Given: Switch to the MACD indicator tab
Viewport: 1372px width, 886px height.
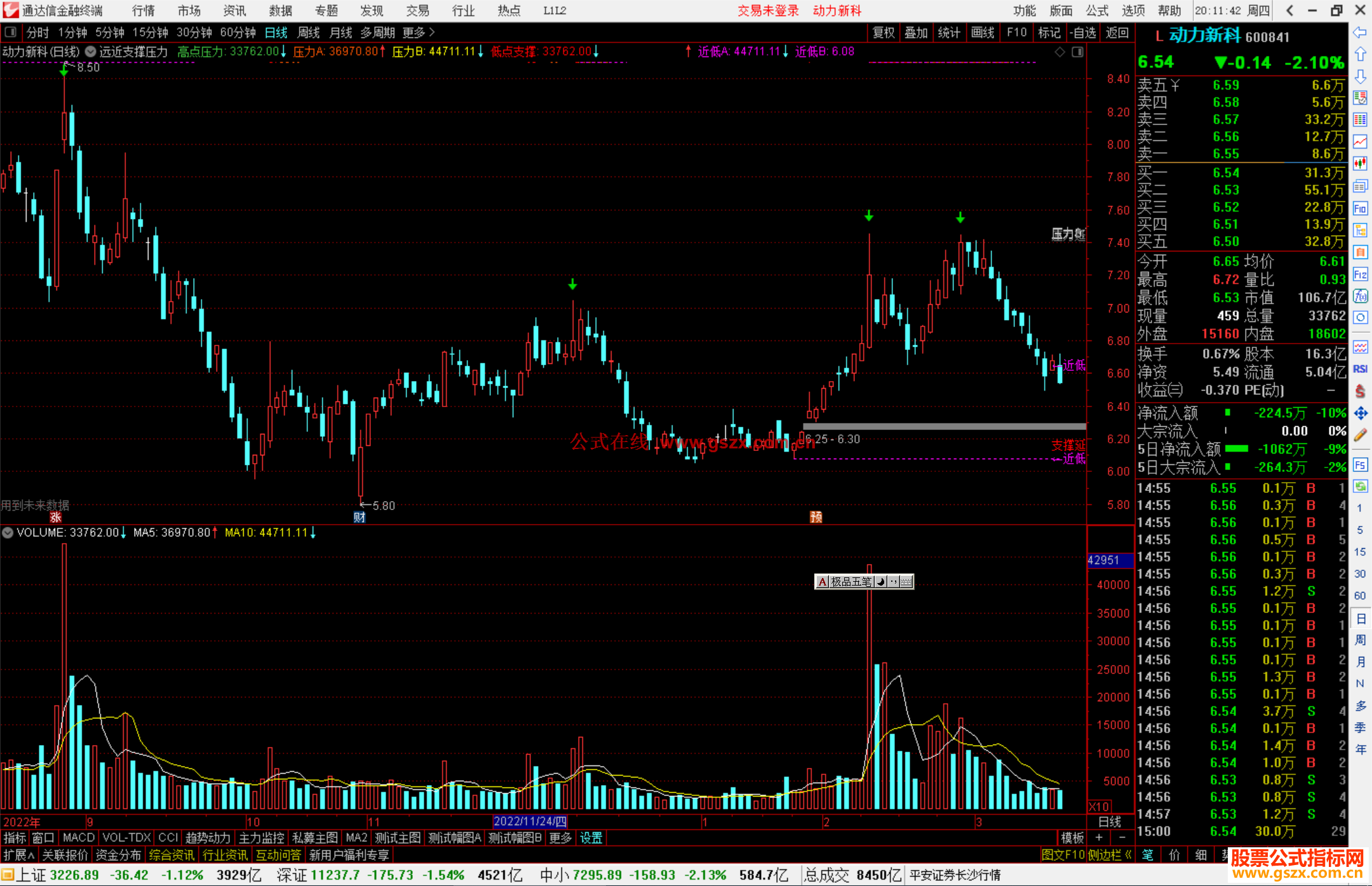Looking at the screenshot, I should (x=79, y=838).
